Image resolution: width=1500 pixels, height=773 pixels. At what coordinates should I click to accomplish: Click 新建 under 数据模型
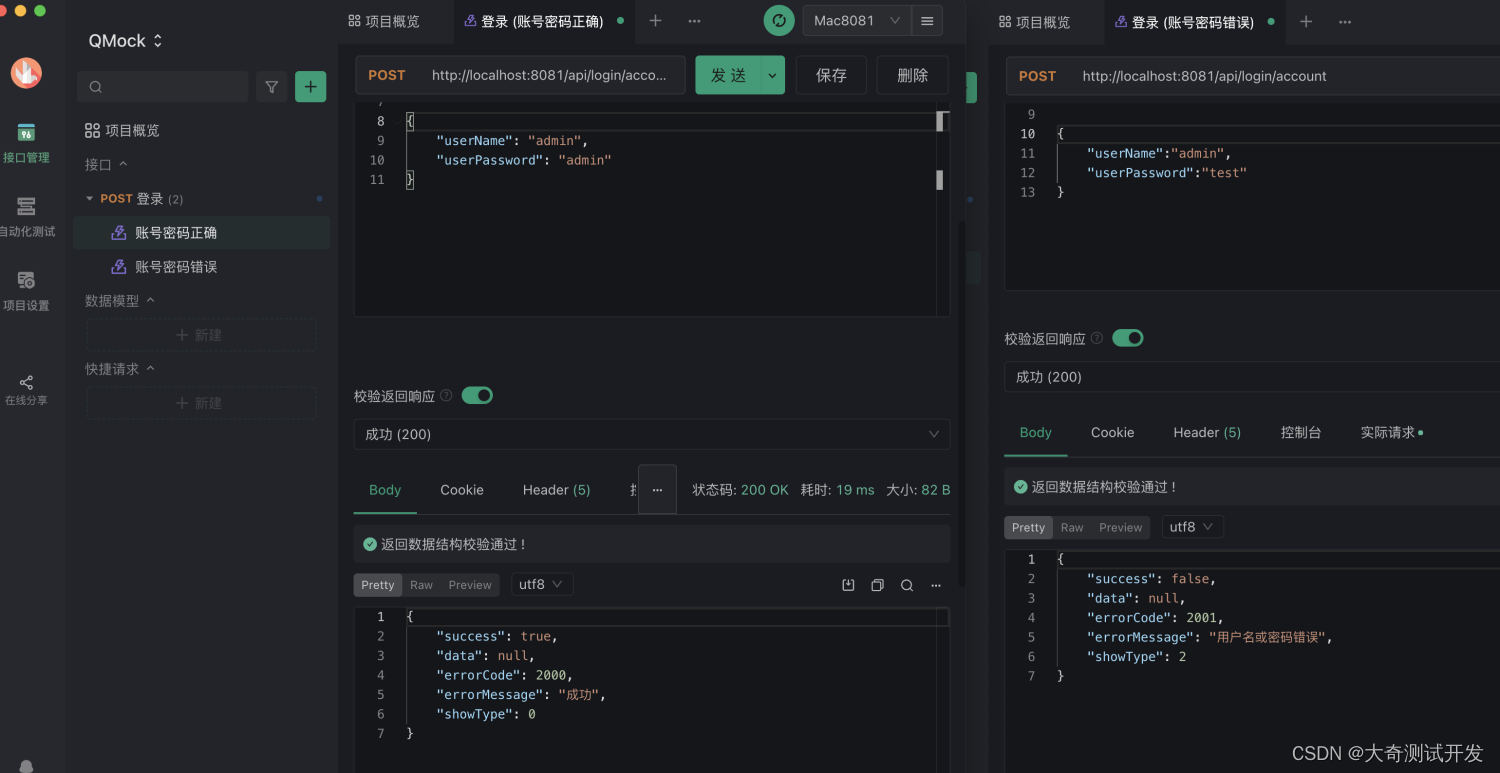(x=201, y=335)
